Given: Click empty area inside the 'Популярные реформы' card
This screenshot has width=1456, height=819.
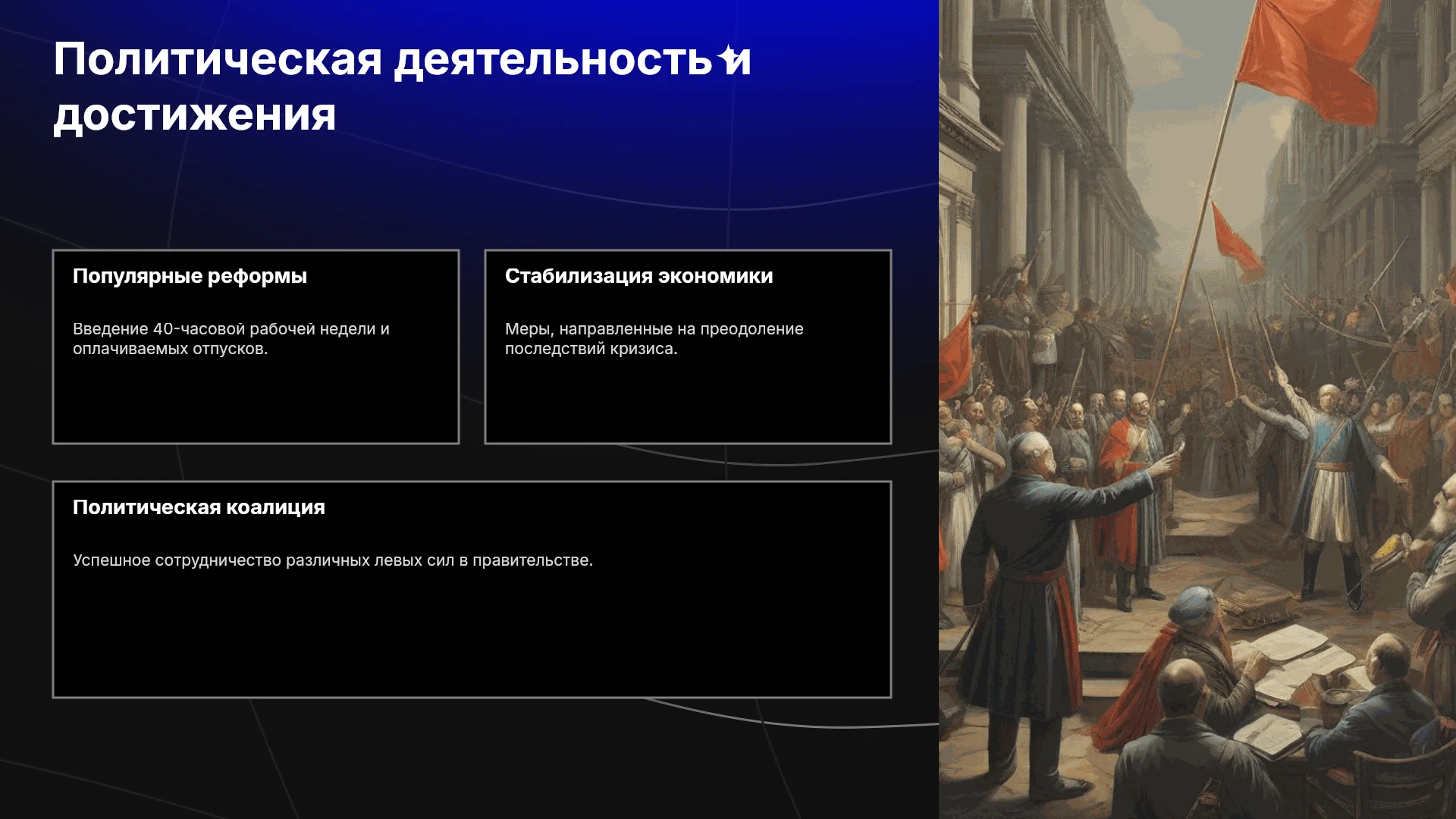Looking at the screenshot, I should 256,402.
